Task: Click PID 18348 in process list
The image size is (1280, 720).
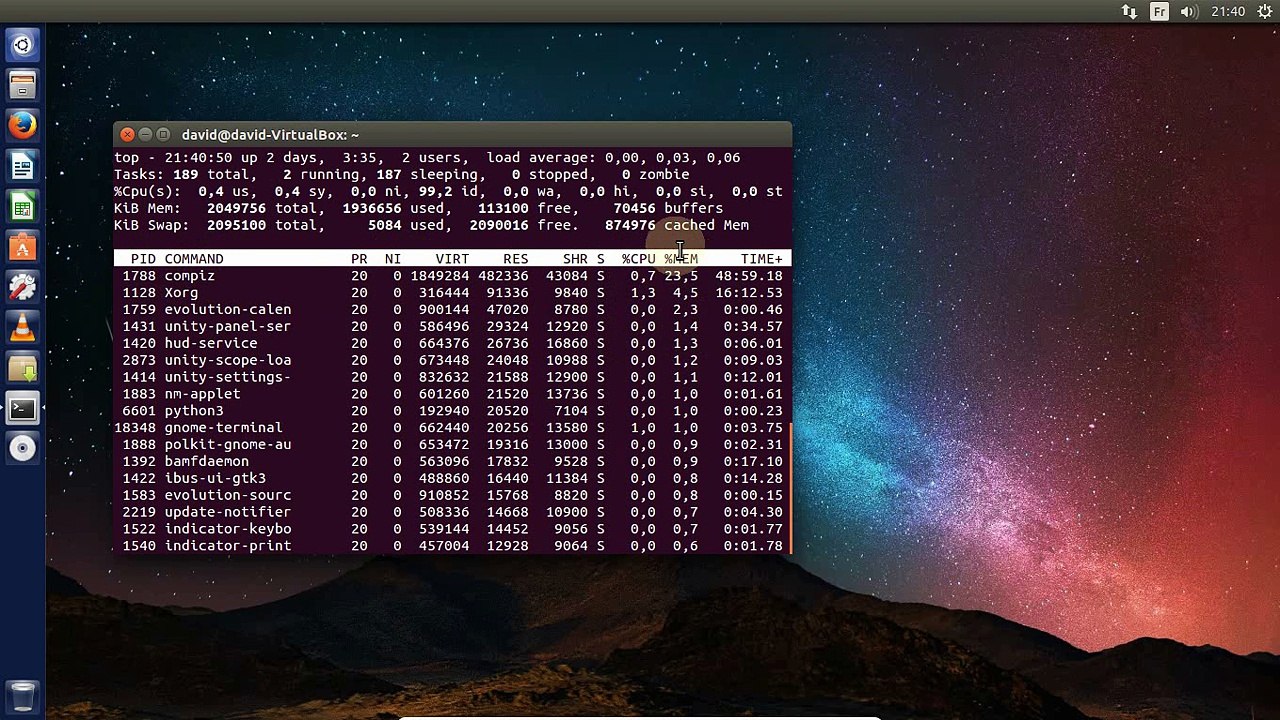Action: tap(135, 428)
